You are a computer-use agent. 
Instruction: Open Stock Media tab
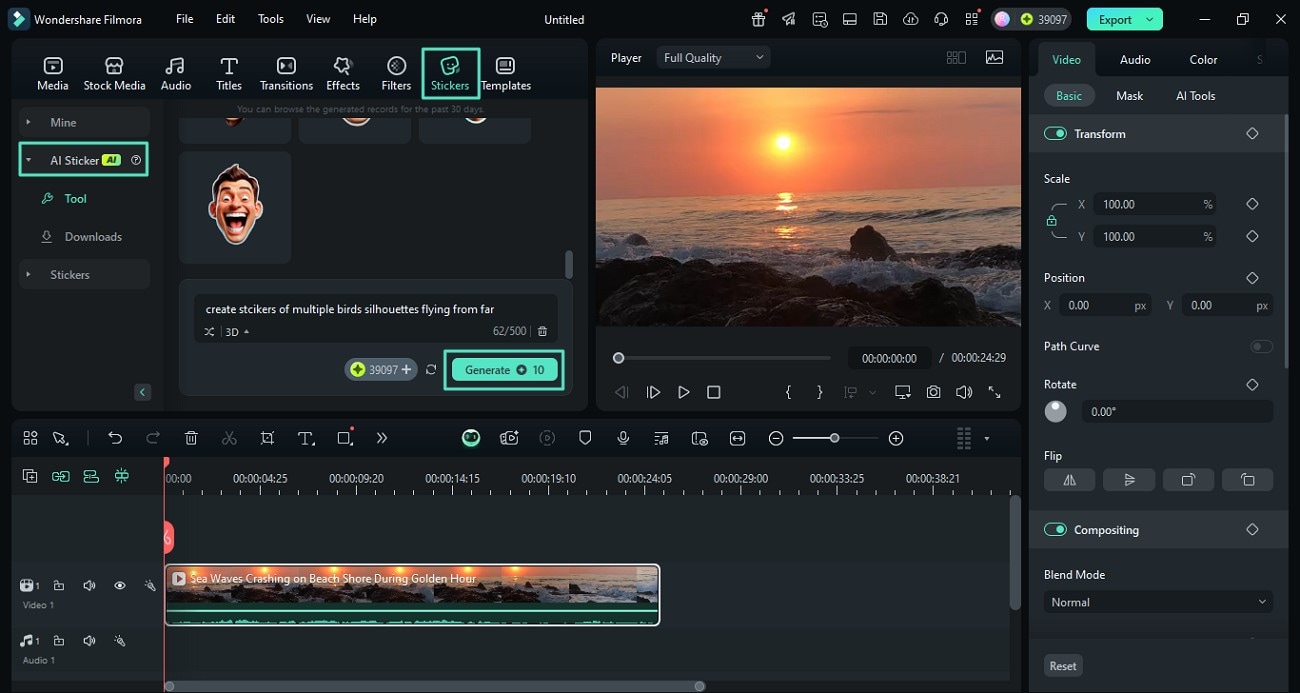tap(114, 74)
